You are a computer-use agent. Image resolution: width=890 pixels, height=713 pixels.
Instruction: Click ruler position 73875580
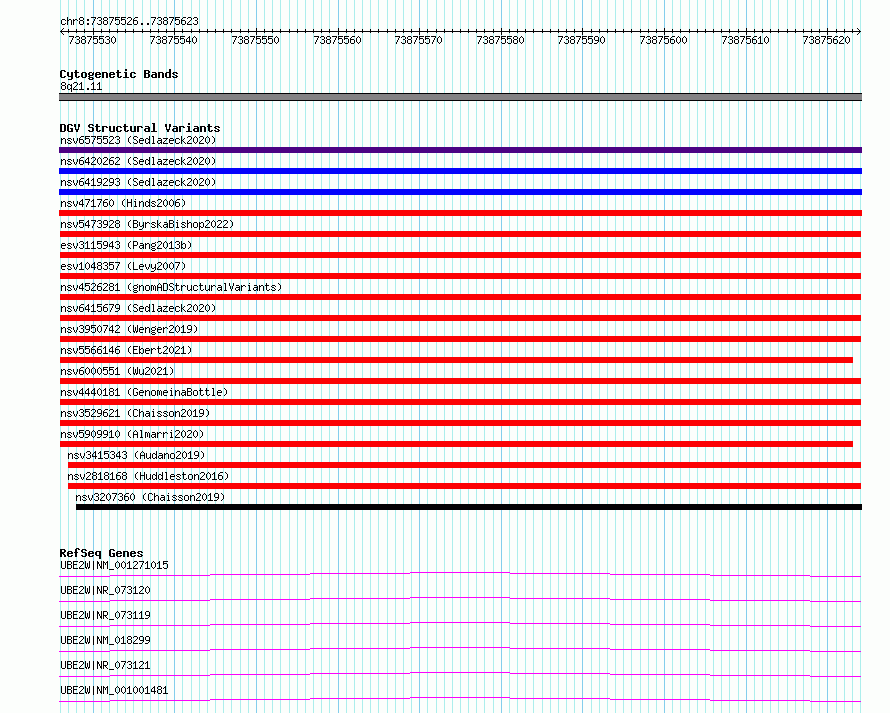point(500,40)
